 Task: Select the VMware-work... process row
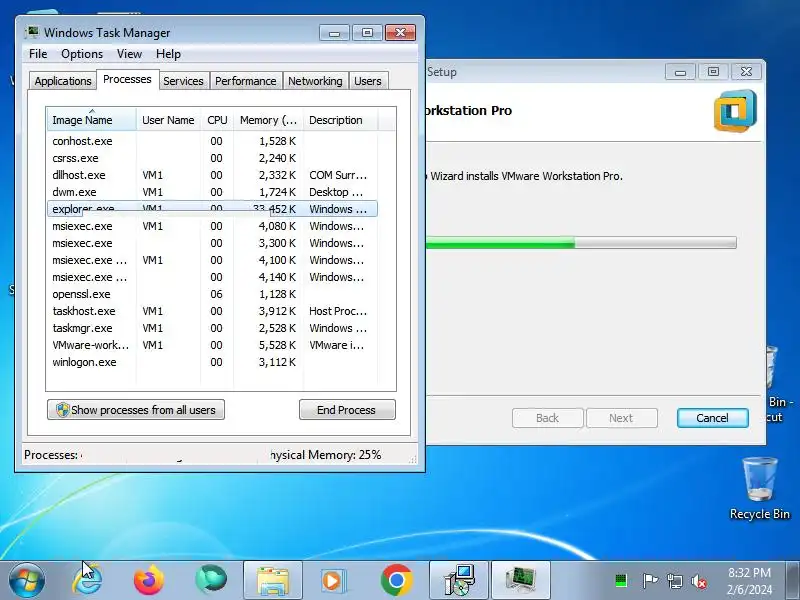(x=213, y=345)
